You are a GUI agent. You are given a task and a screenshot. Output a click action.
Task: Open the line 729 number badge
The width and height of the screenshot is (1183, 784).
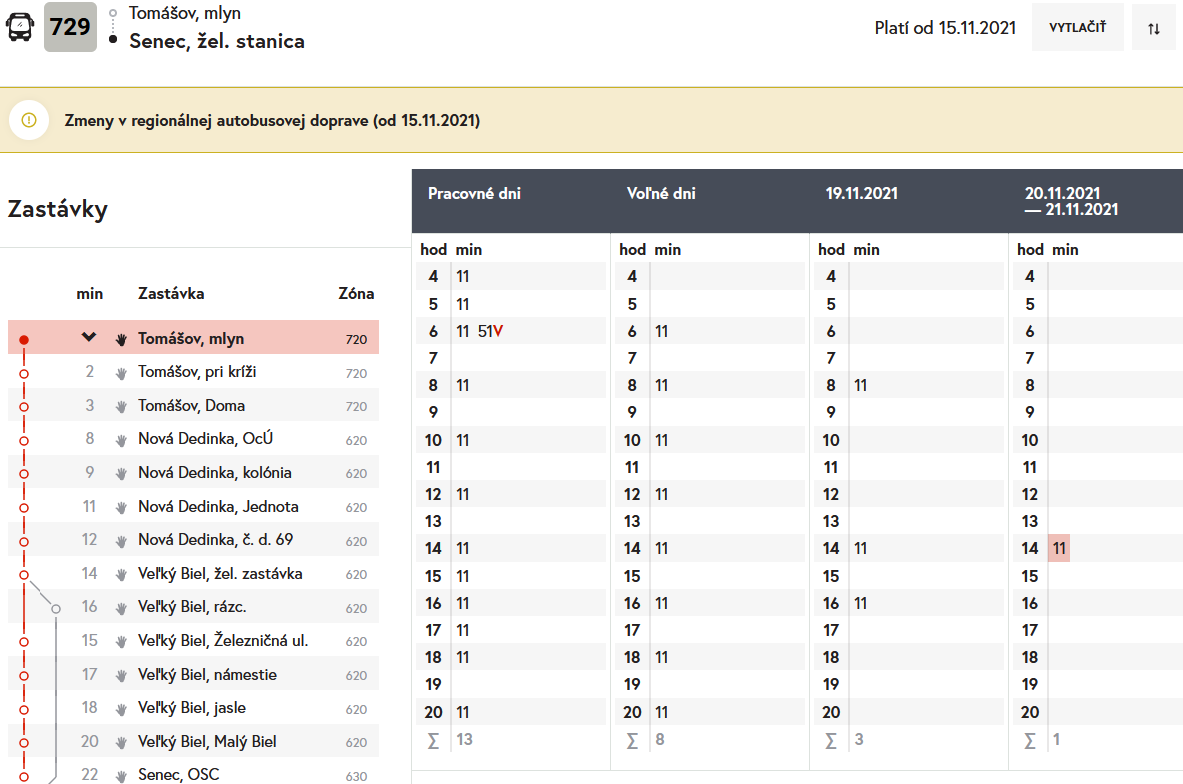click(x=70, y=27)
